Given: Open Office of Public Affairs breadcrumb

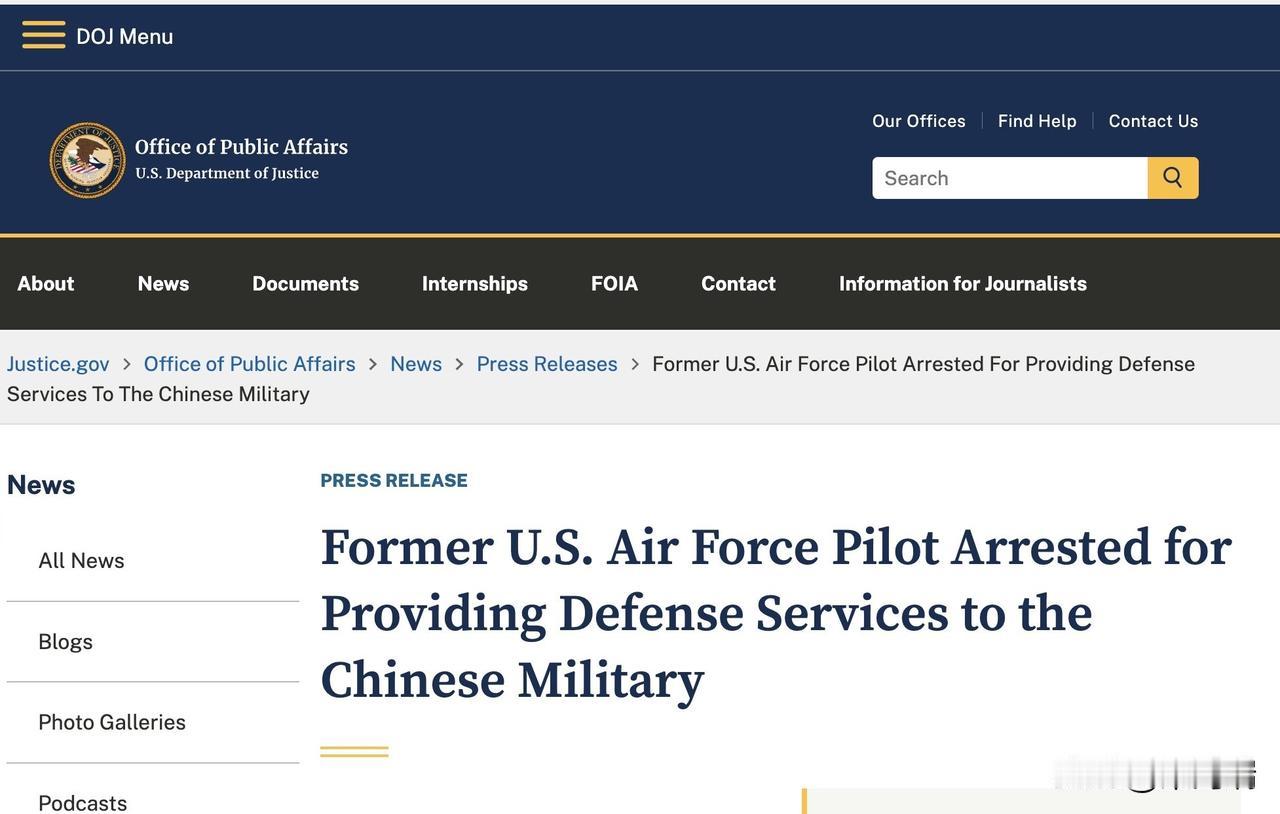Looking at the screenshot, I should (249, 364).
